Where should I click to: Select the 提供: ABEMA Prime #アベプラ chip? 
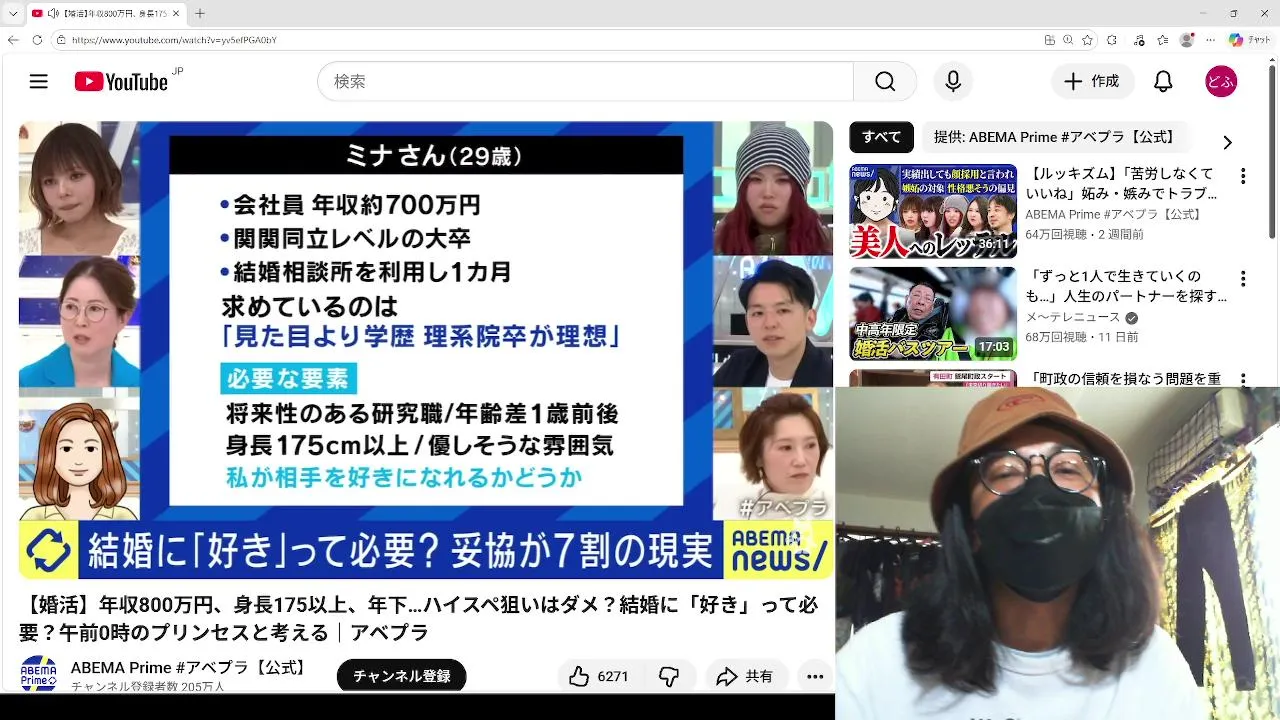[1054, 137]
